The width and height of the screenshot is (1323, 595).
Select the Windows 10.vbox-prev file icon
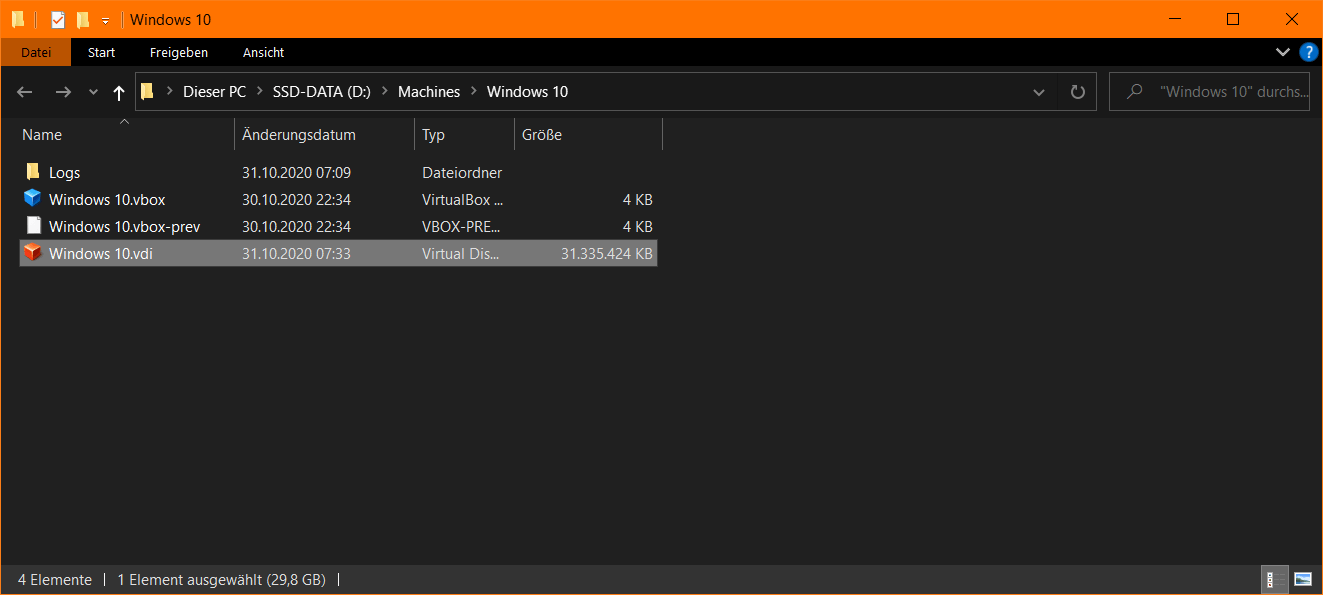[33, 226]
